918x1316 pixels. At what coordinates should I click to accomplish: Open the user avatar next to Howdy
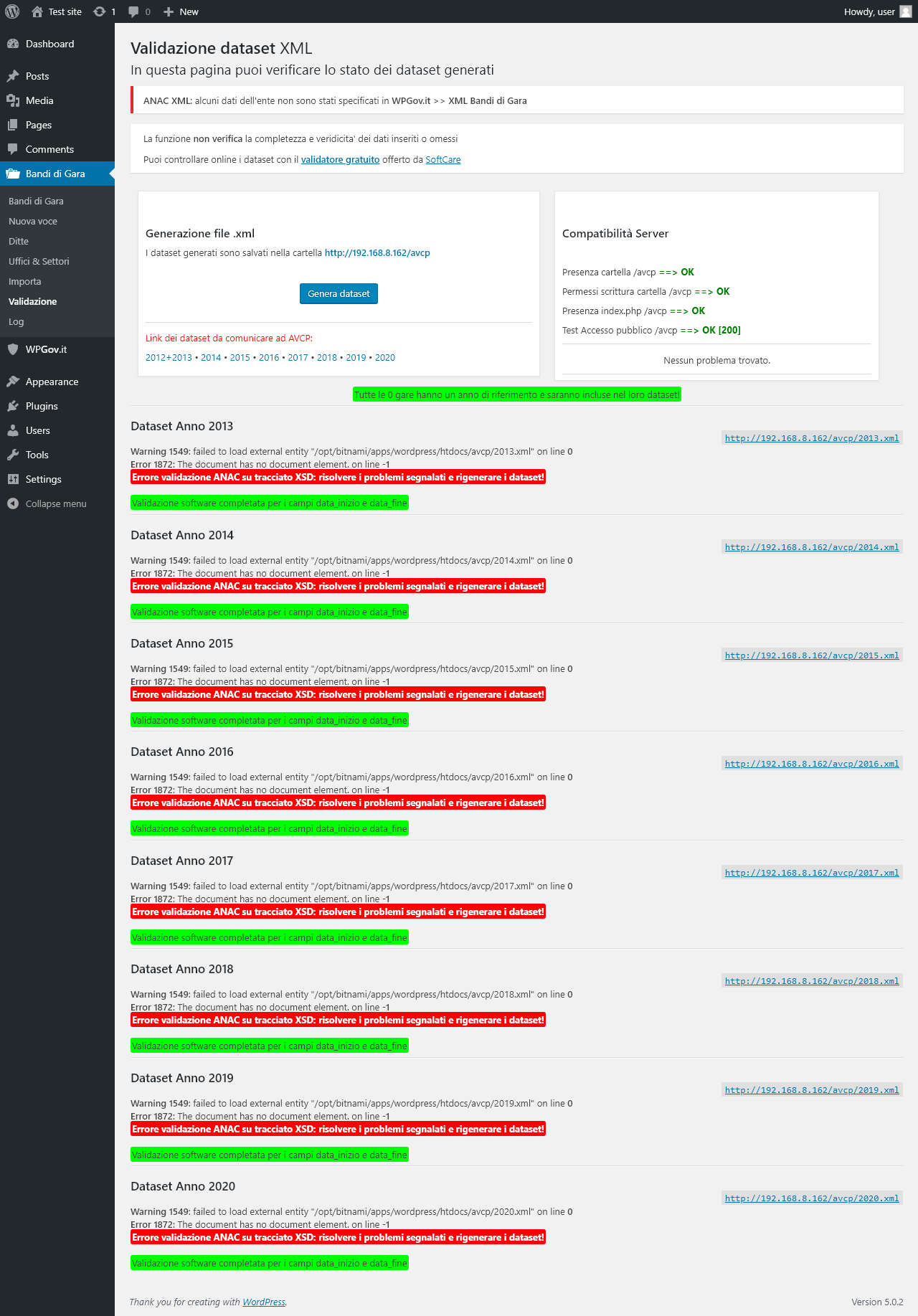906,11
